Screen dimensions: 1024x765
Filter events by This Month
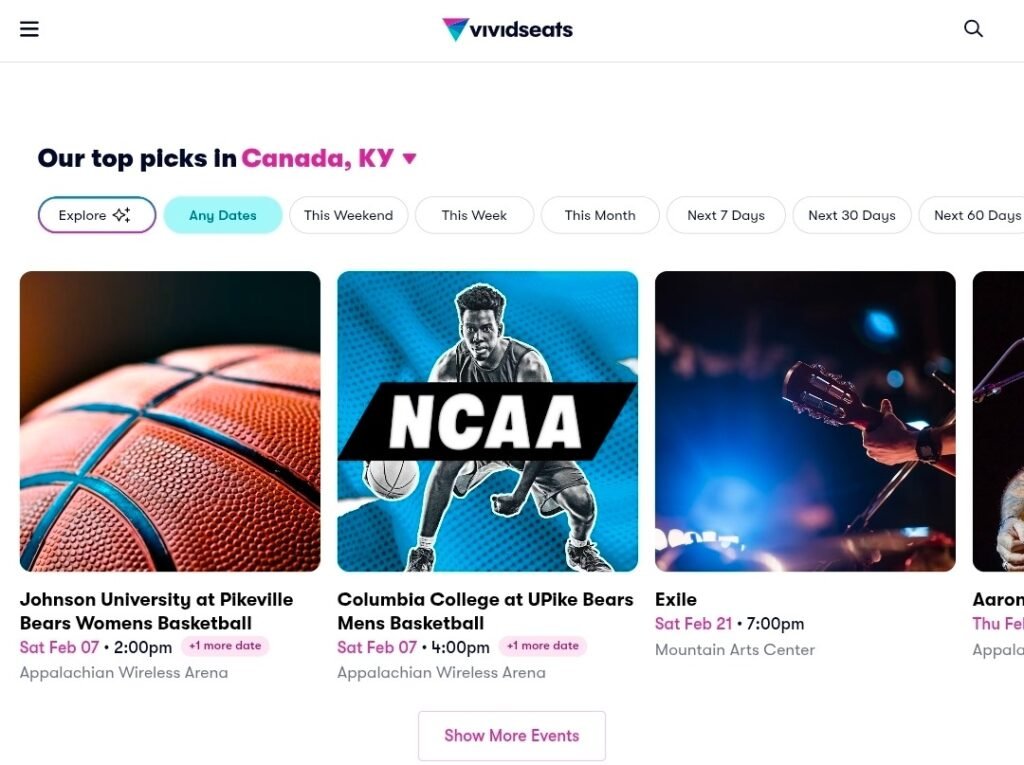(600, 215)
